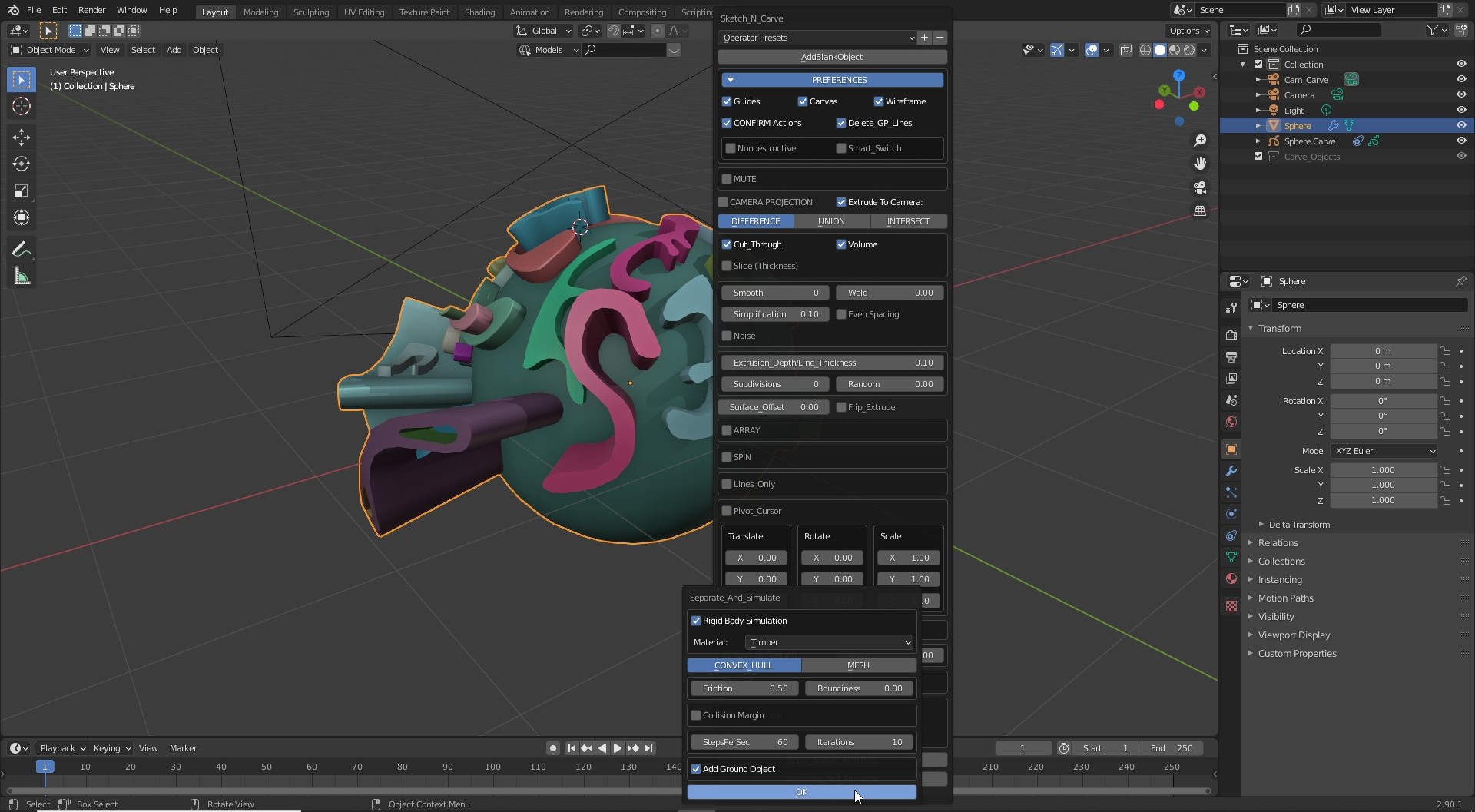
Task: Uncheck Add Ground Object
Action: point(696,769)
